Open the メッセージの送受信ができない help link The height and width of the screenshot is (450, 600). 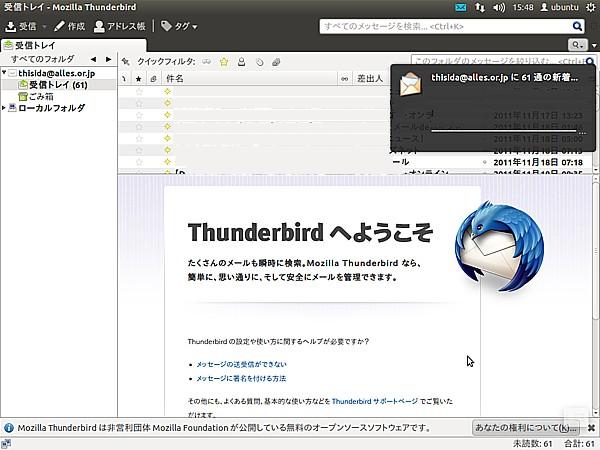pos(241,364)
